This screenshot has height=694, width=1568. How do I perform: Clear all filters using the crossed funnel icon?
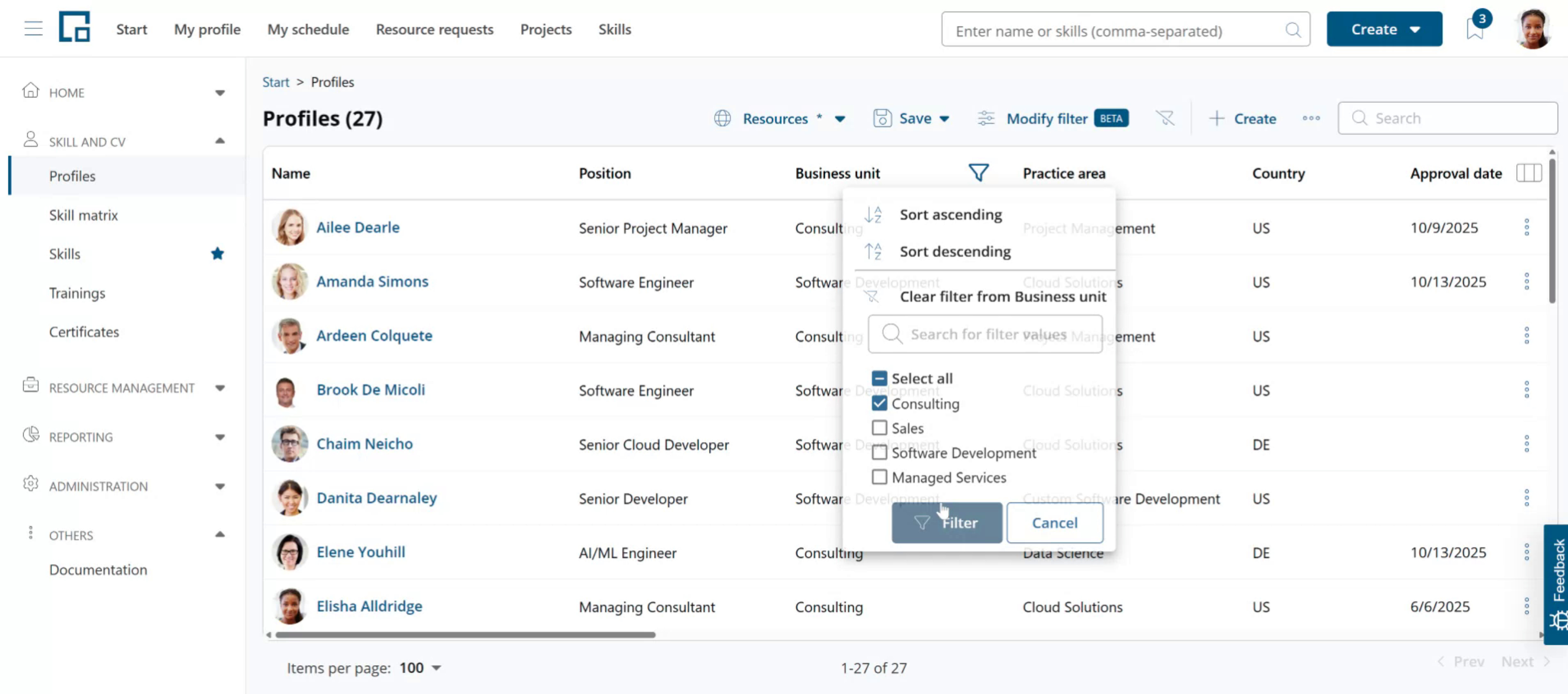tap(1164, 118)
